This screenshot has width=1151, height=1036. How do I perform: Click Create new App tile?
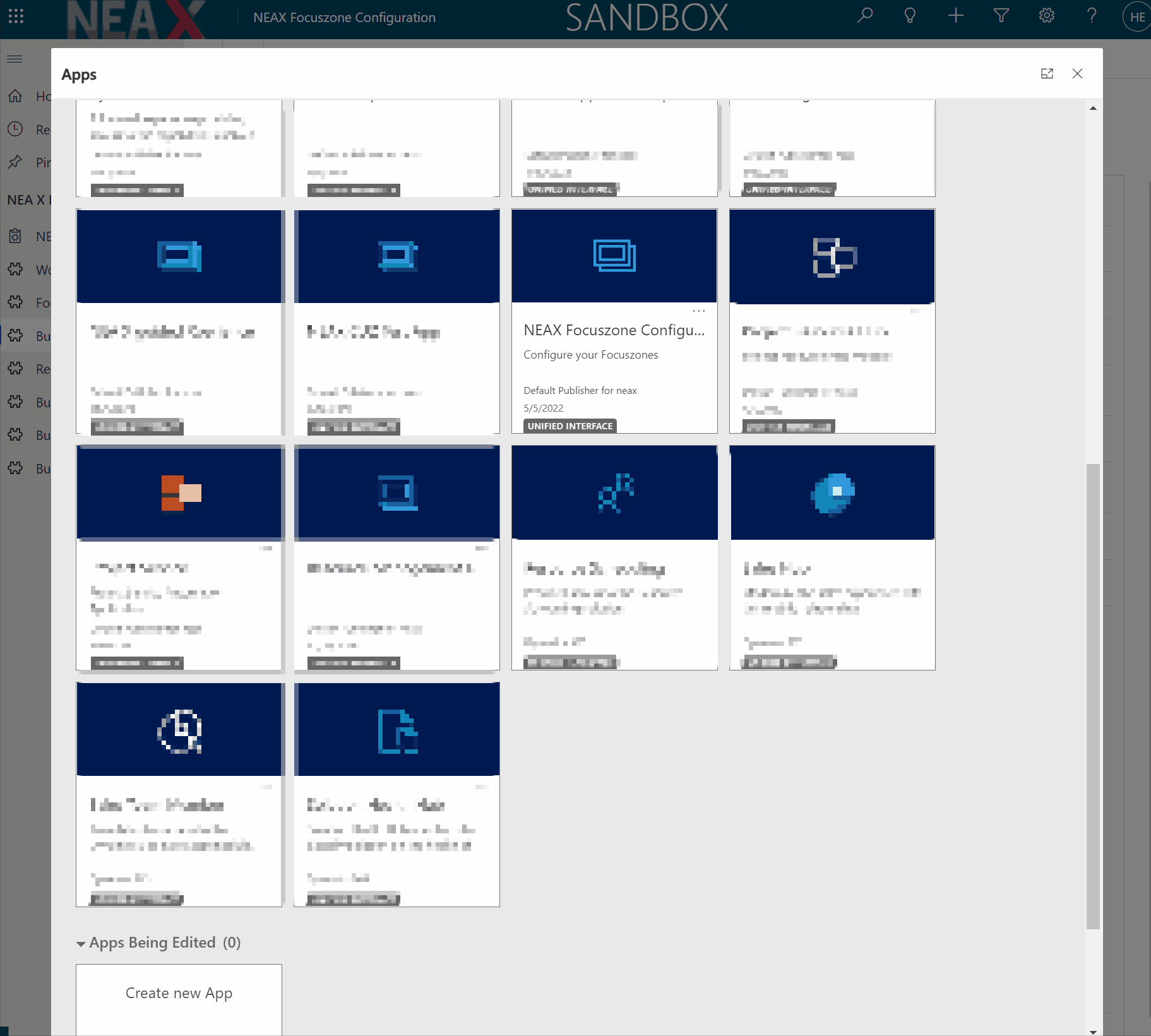(x=179, y=994)
